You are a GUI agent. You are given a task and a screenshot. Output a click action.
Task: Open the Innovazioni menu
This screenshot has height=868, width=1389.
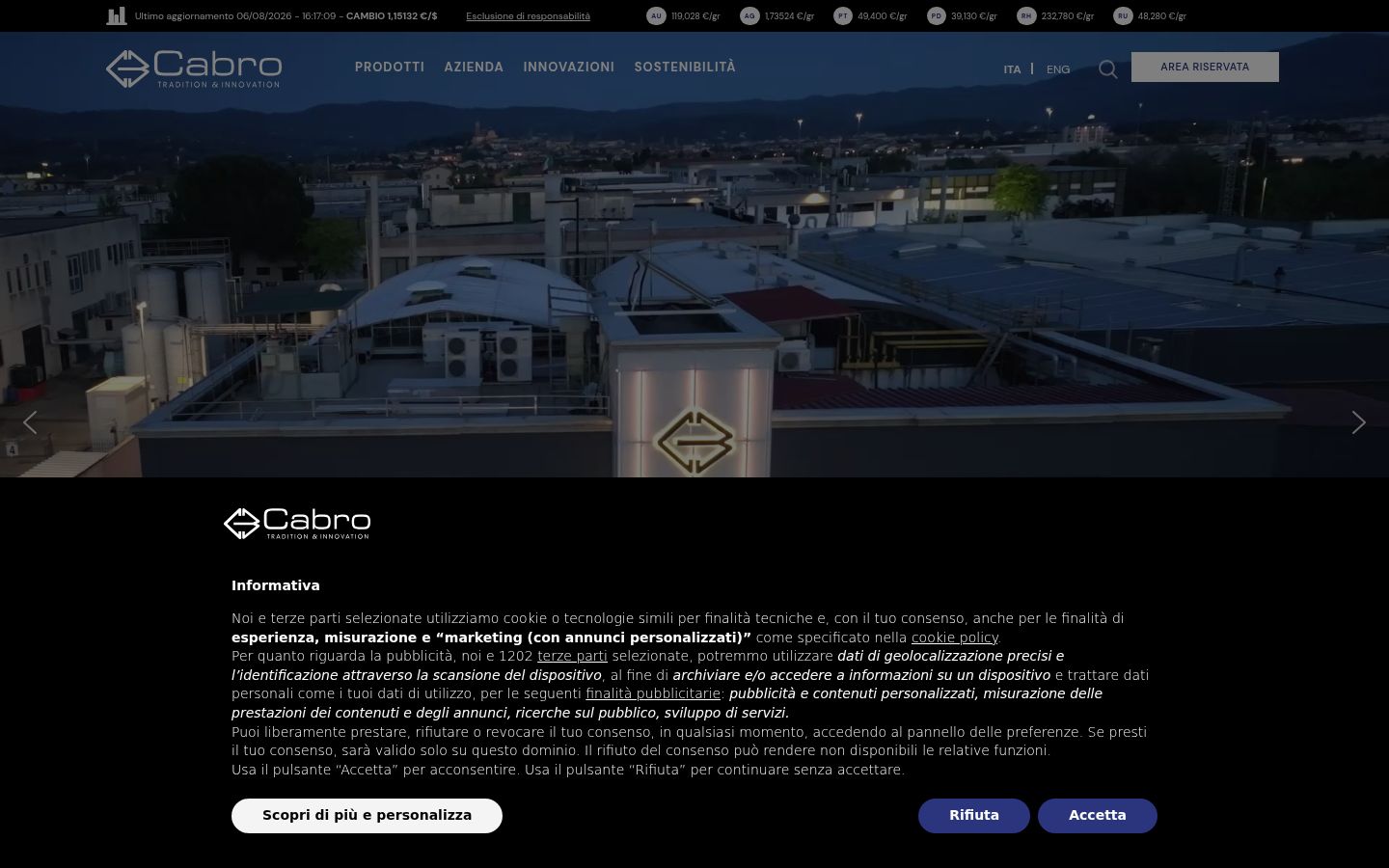point(569,68)
